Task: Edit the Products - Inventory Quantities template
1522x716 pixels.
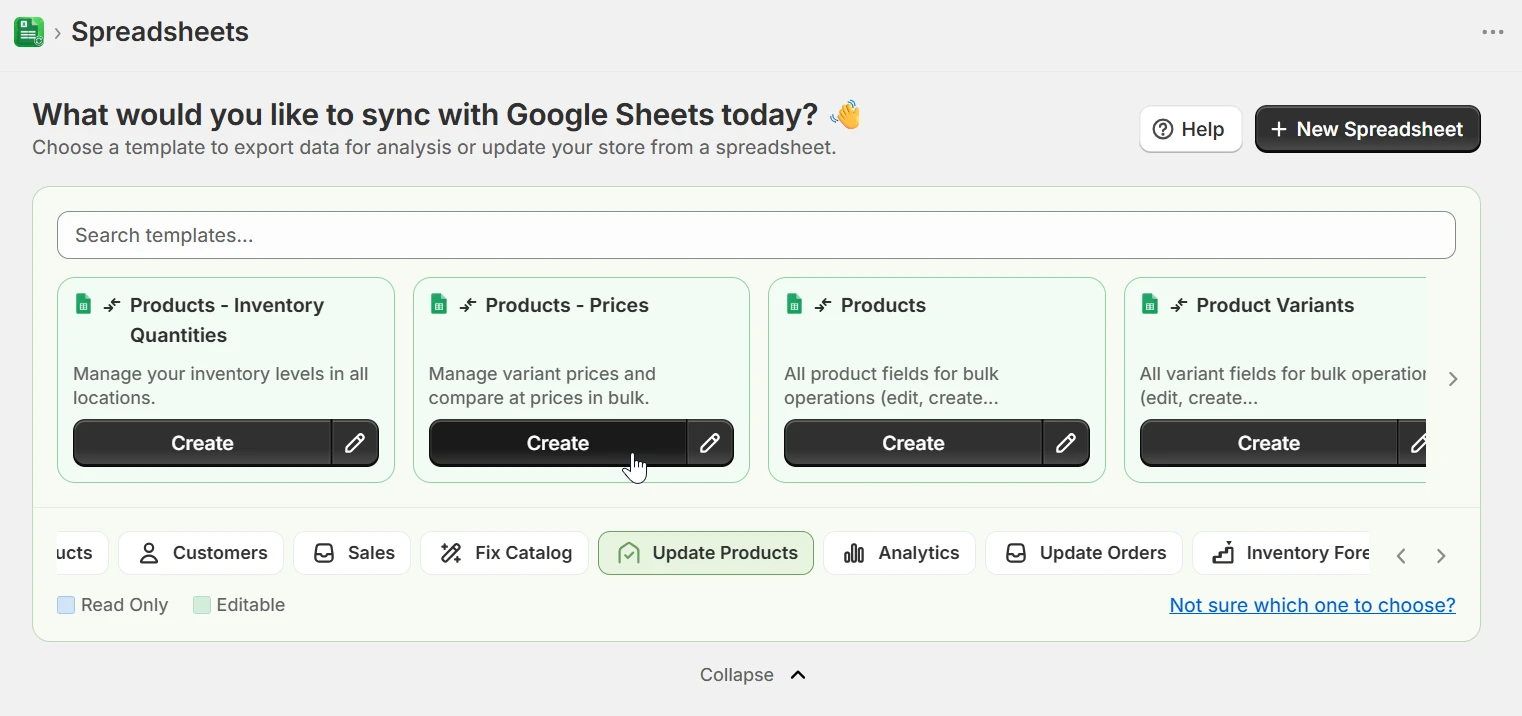Action: 355,443
